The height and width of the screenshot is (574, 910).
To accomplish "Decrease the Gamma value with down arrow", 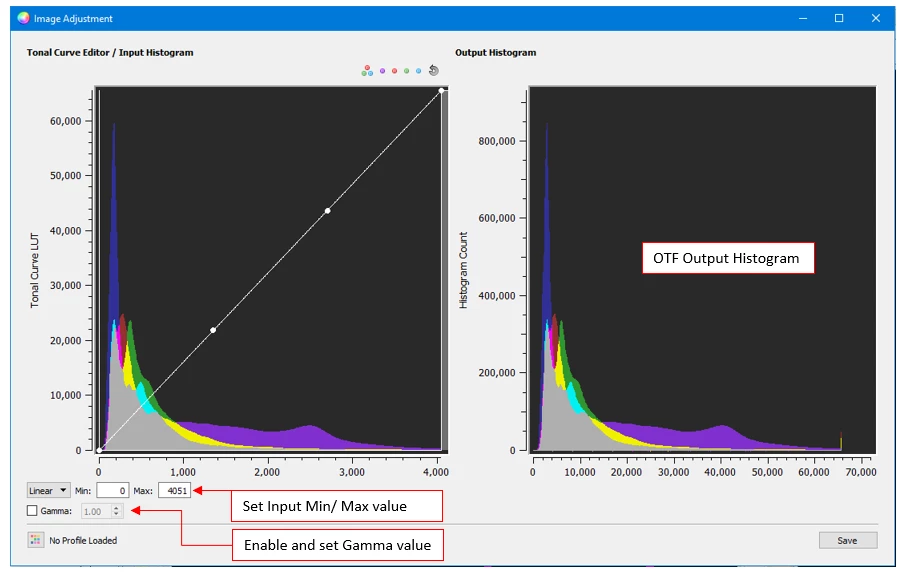I will [117, 515].
